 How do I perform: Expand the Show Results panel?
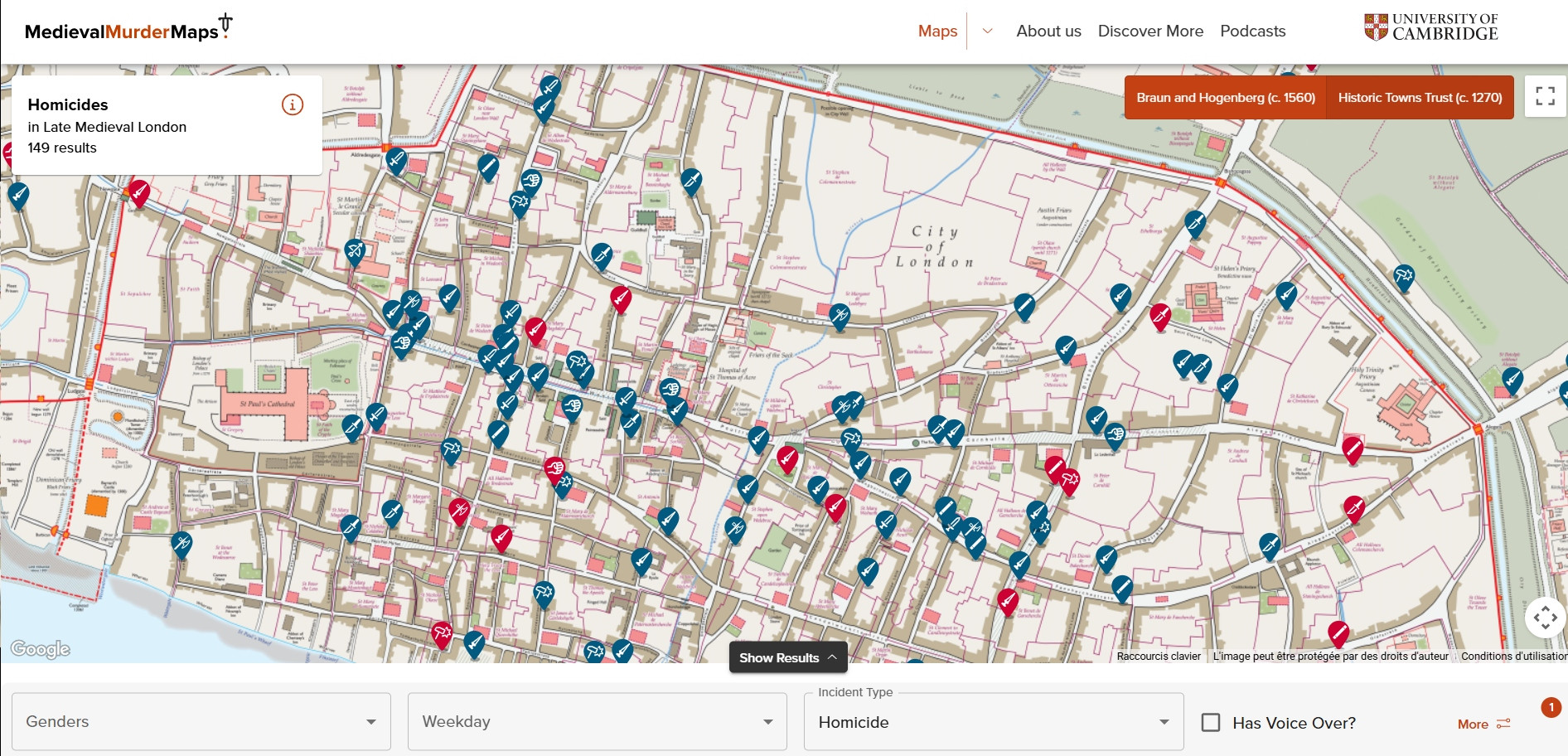(x=788, y=657)
